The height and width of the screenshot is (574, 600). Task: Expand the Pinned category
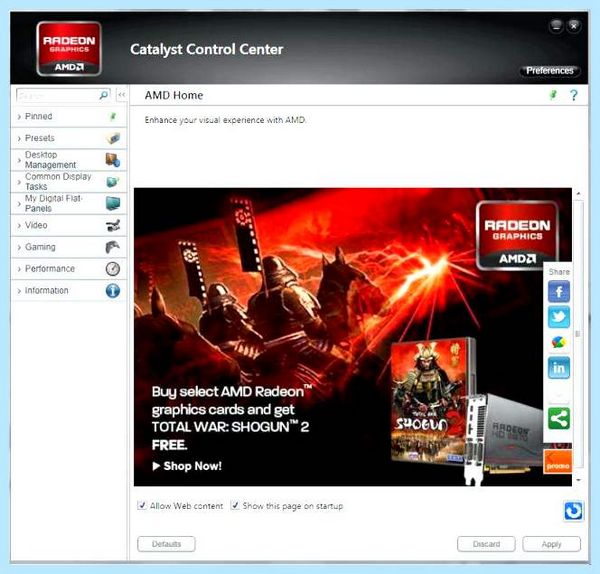[x=19, y=117]
